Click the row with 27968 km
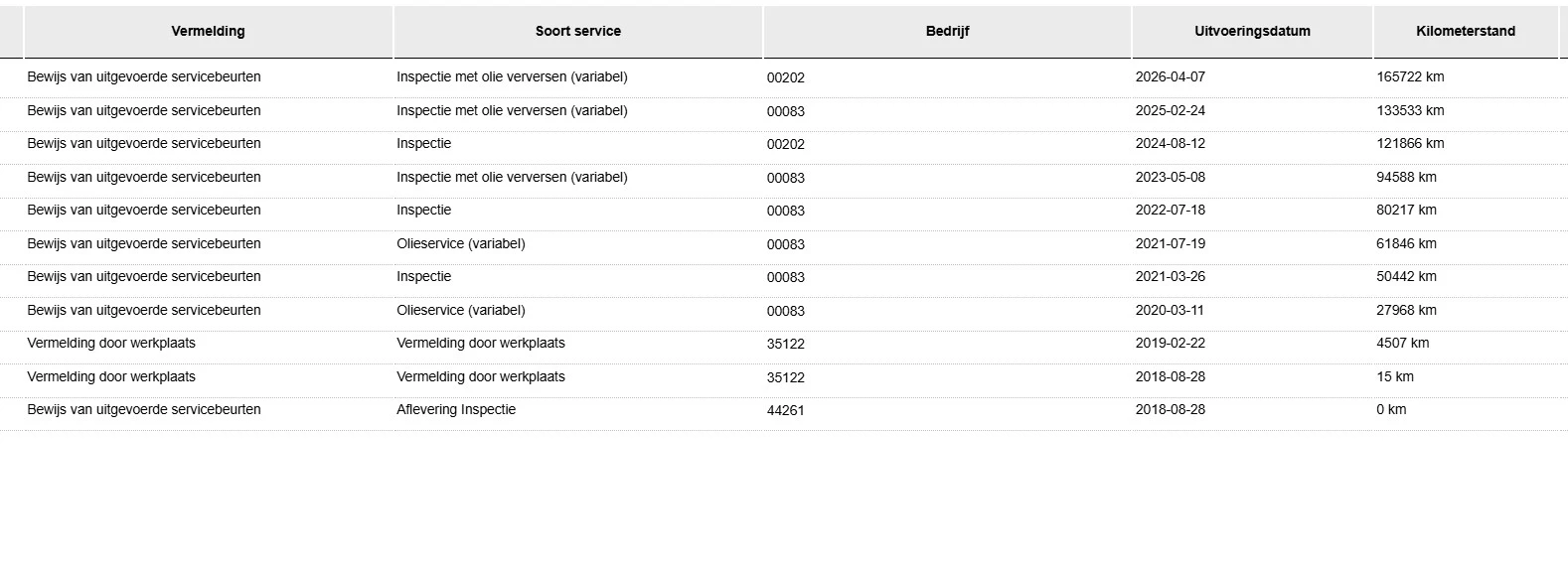 tap(784, 311)
